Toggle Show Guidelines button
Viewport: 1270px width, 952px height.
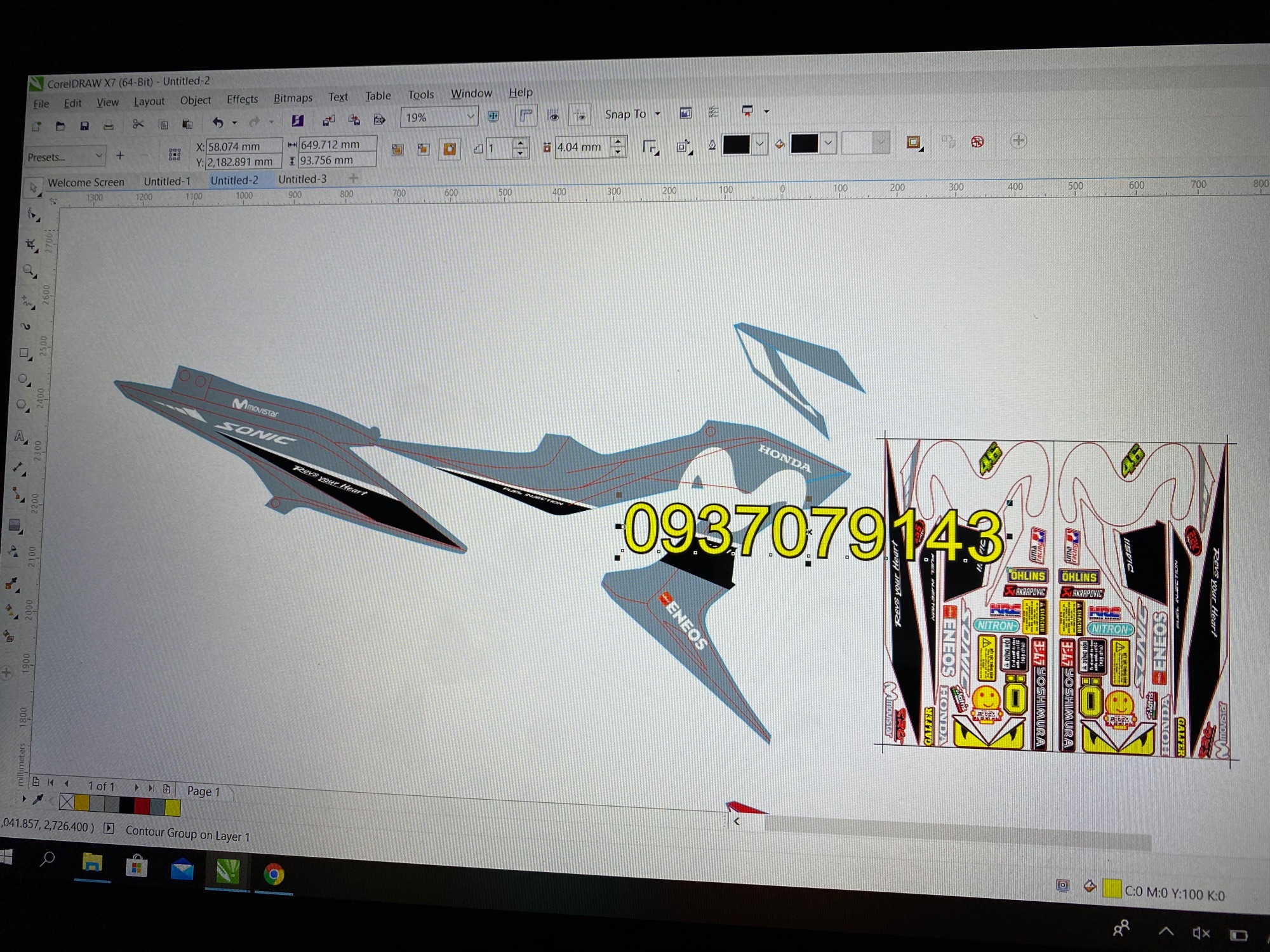(x=580, y=114)
